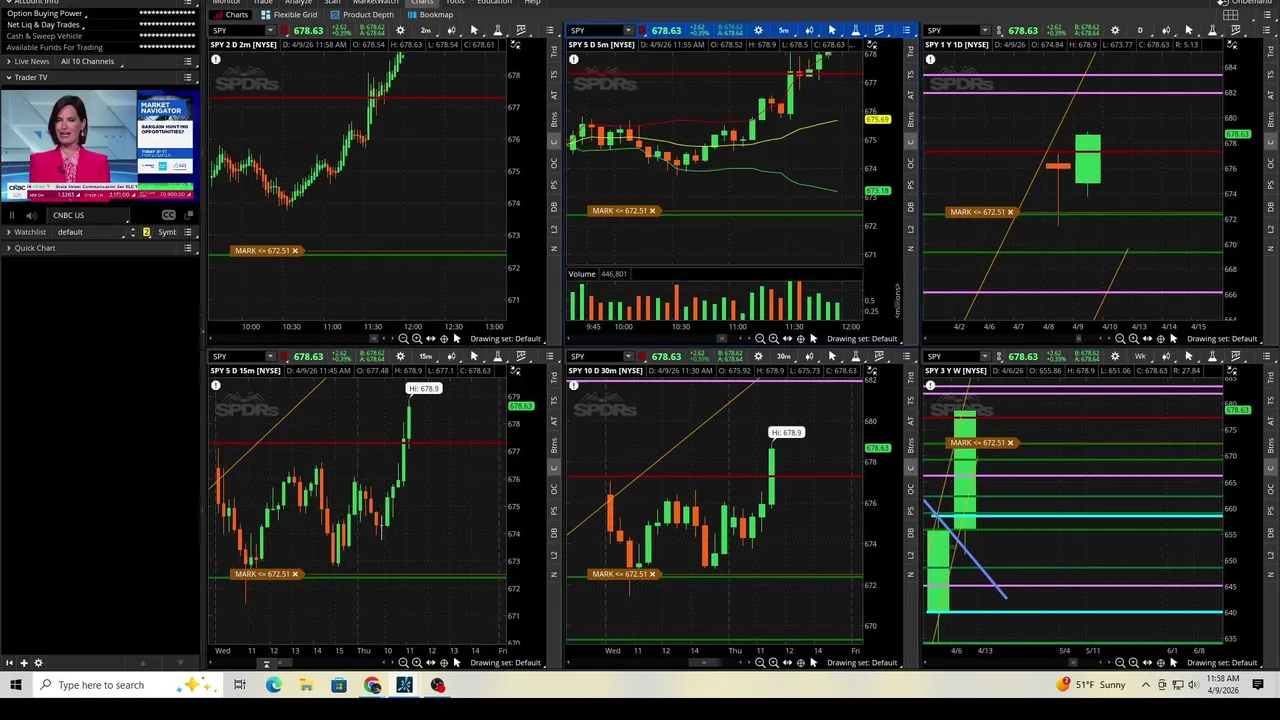Open All 10 Channels news filter
1280x720 pixels.
(x=90, y=61)
